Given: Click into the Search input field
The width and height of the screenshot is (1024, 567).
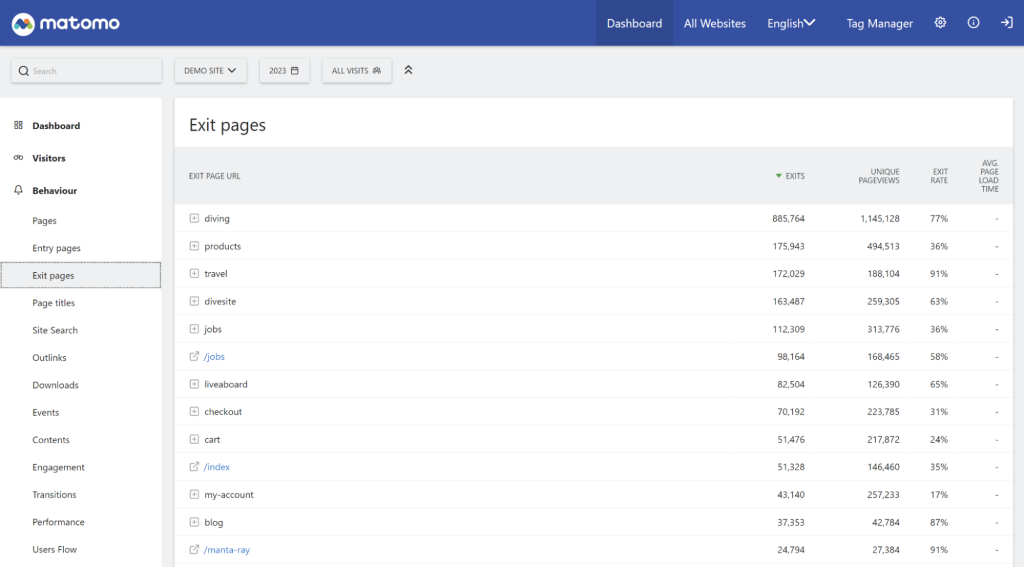Looking at the screenshot, I should pyautogui.click(x=86, y=71).
